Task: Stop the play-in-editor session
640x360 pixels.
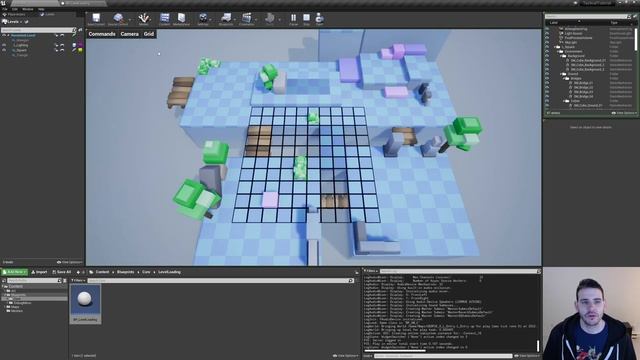Action: (x=307, y=18)
